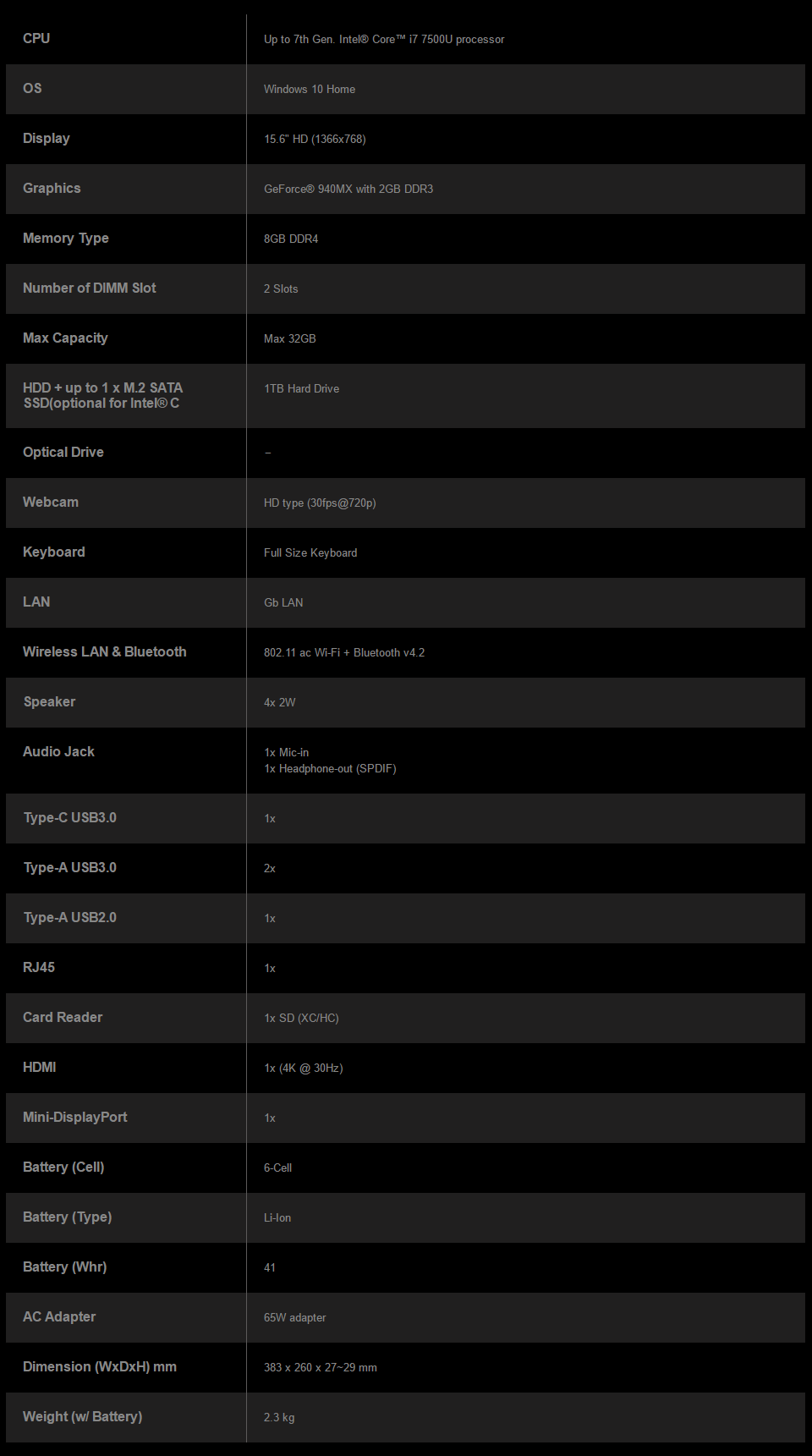Click the 65W adapter value

pos(295,1318)
